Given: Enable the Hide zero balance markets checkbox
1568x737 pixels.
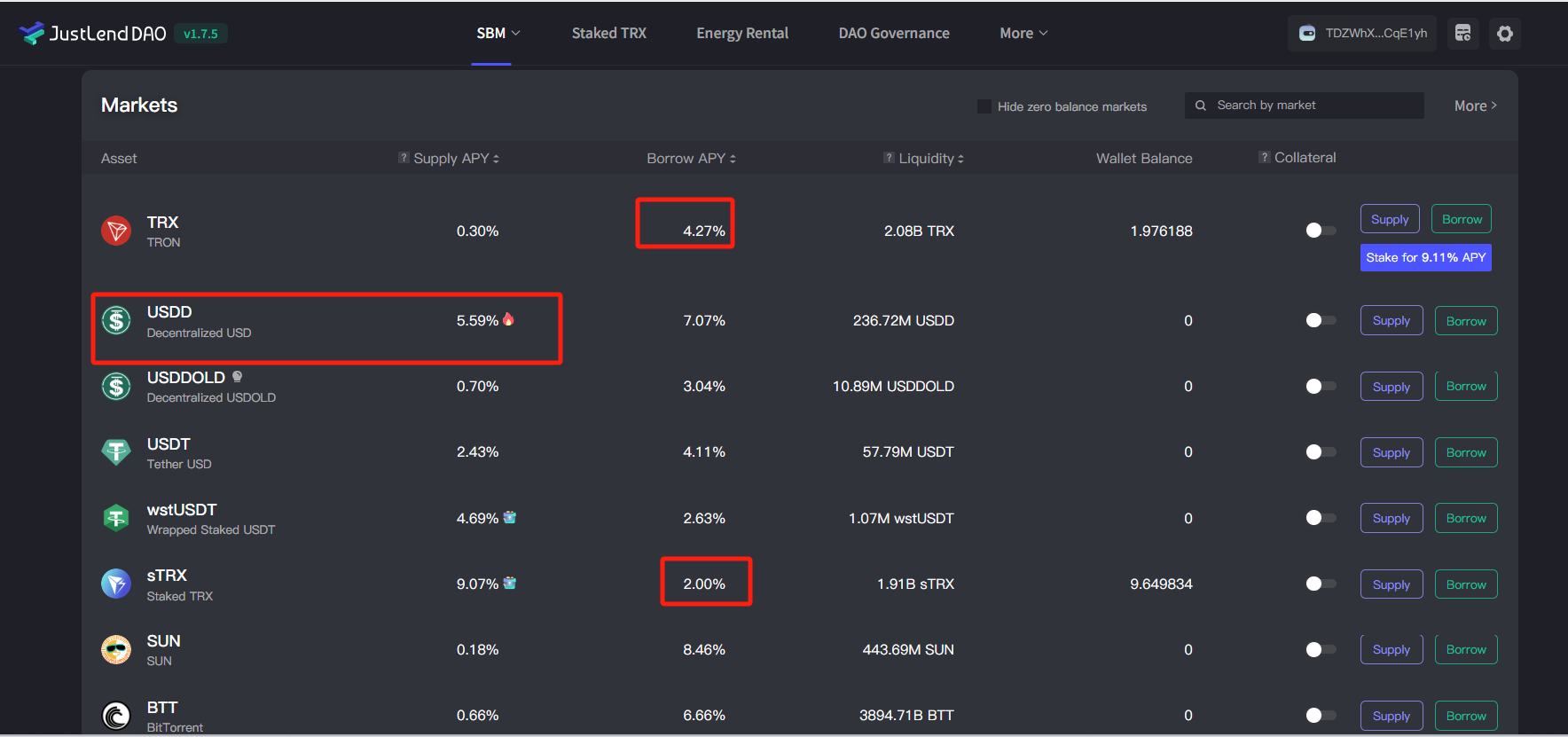Looking at the screenshot, I should click(x=984, y=106).
